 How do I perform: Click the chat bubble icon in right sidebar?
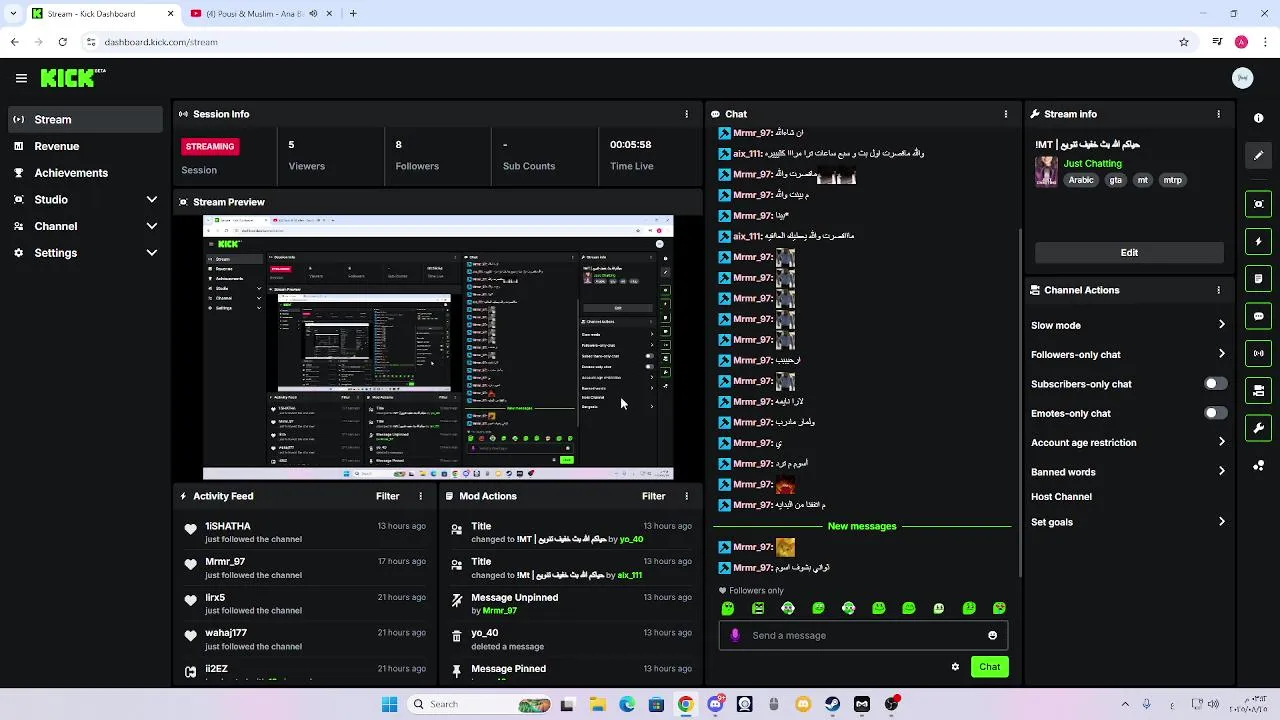(x=1258, y=316)
